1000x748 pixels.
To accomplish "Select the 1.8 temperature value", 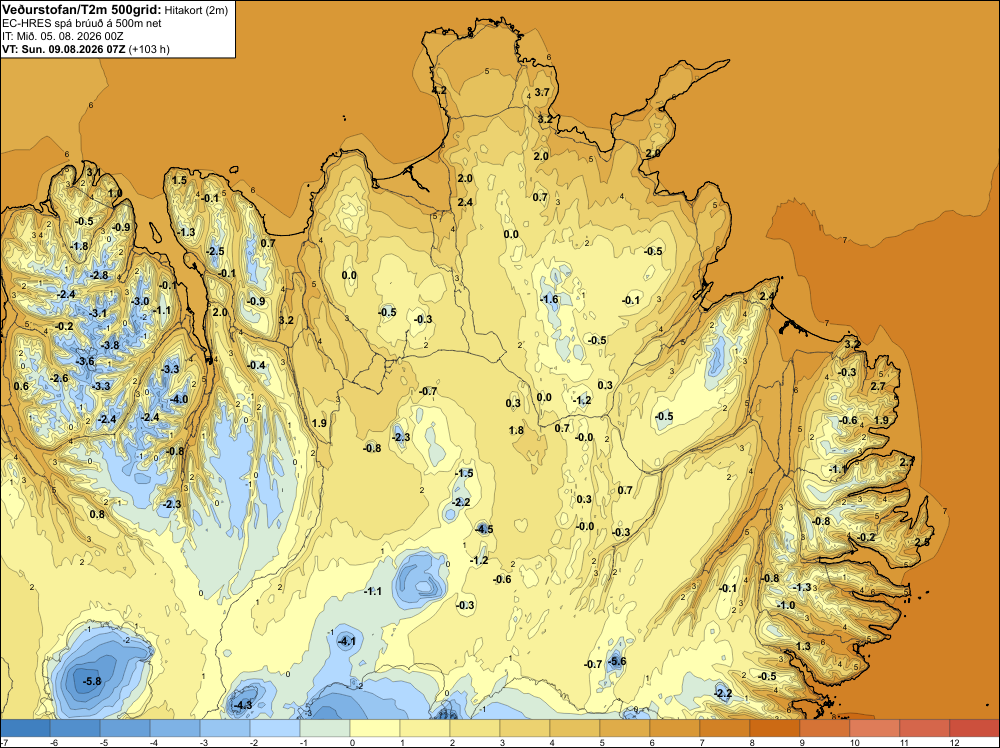I will click(517, 430).
